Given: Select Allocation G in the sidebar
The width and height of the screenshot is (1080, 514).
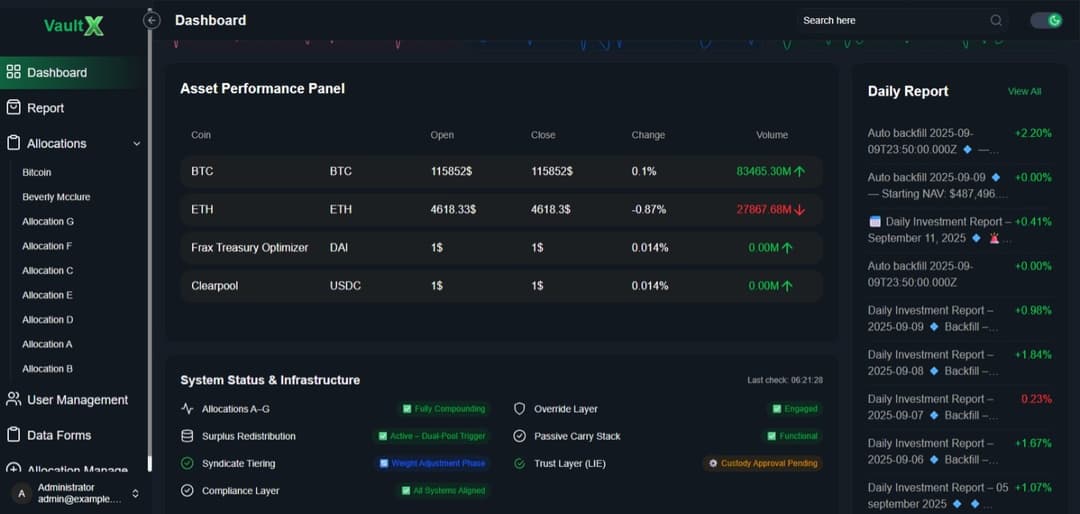Looking at the screenshot, I should pyautogui.click(x=48, y=221).
